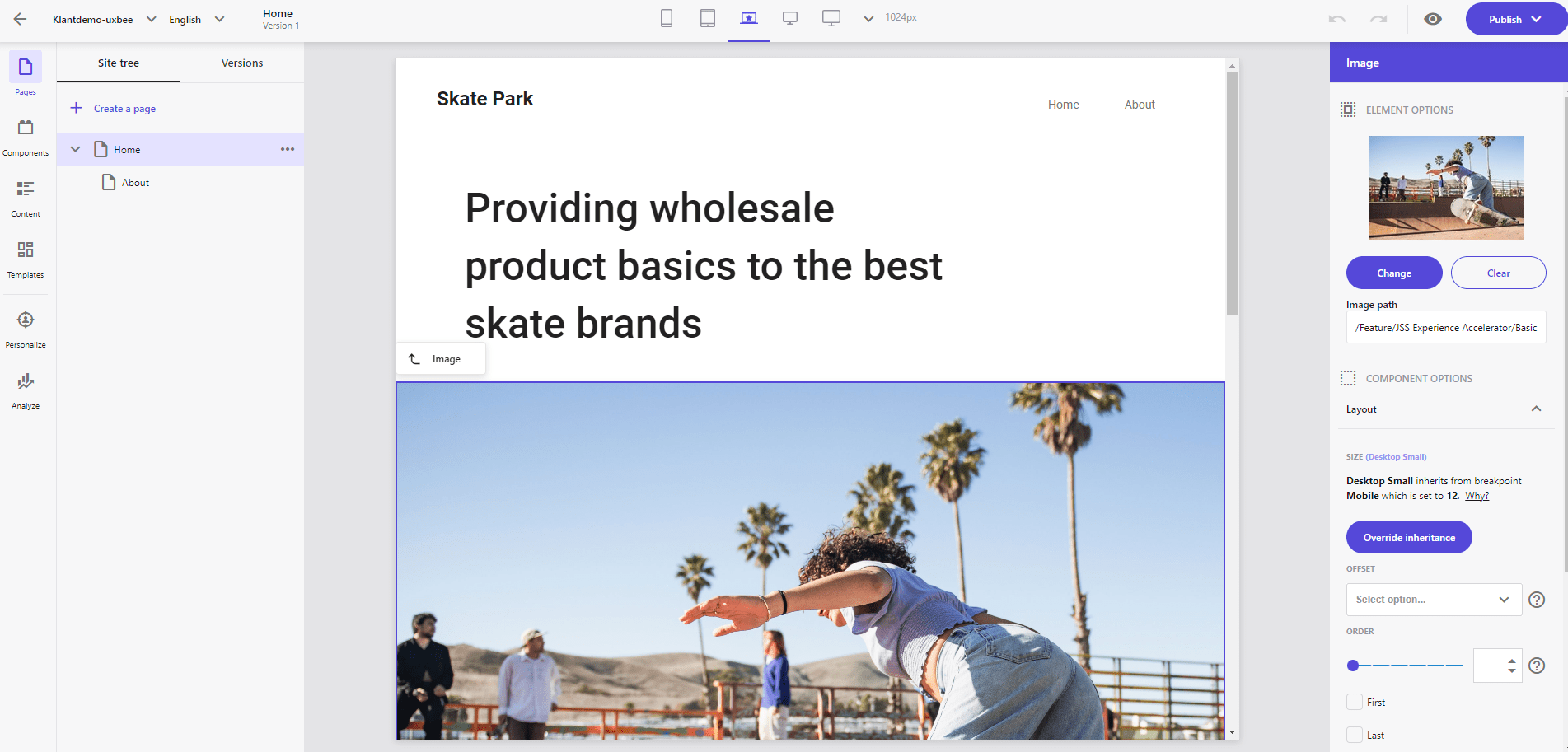Select the skater image on canvas
This screenshot has height=752, width=1568.
(810, 560)
